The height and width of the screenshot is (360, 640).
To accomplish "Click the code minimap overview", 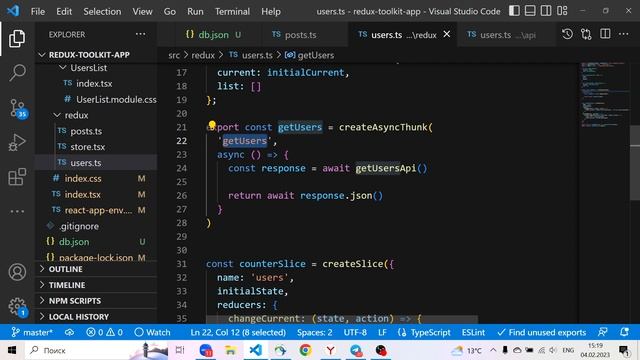I will (x=604, y=95).
